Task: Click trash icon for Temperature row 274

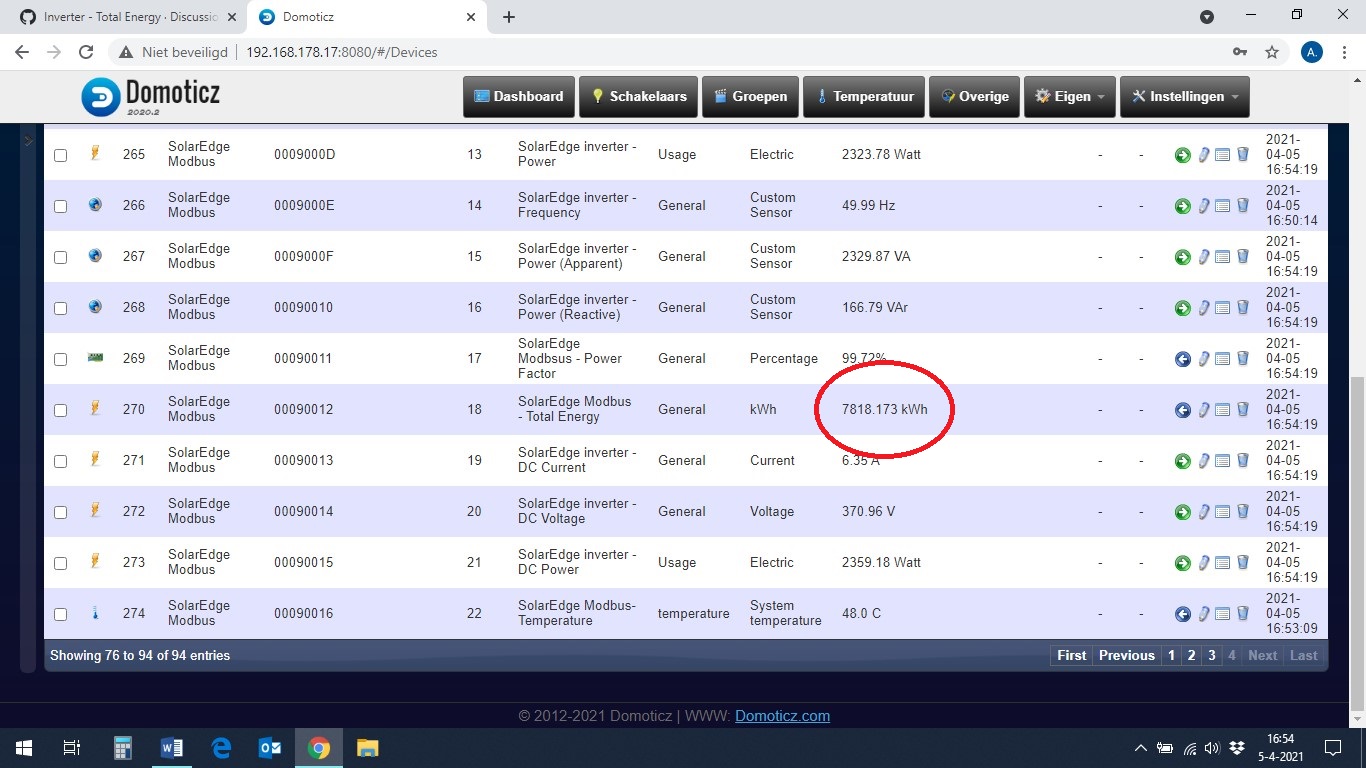Action: [x=1243, y=614]
